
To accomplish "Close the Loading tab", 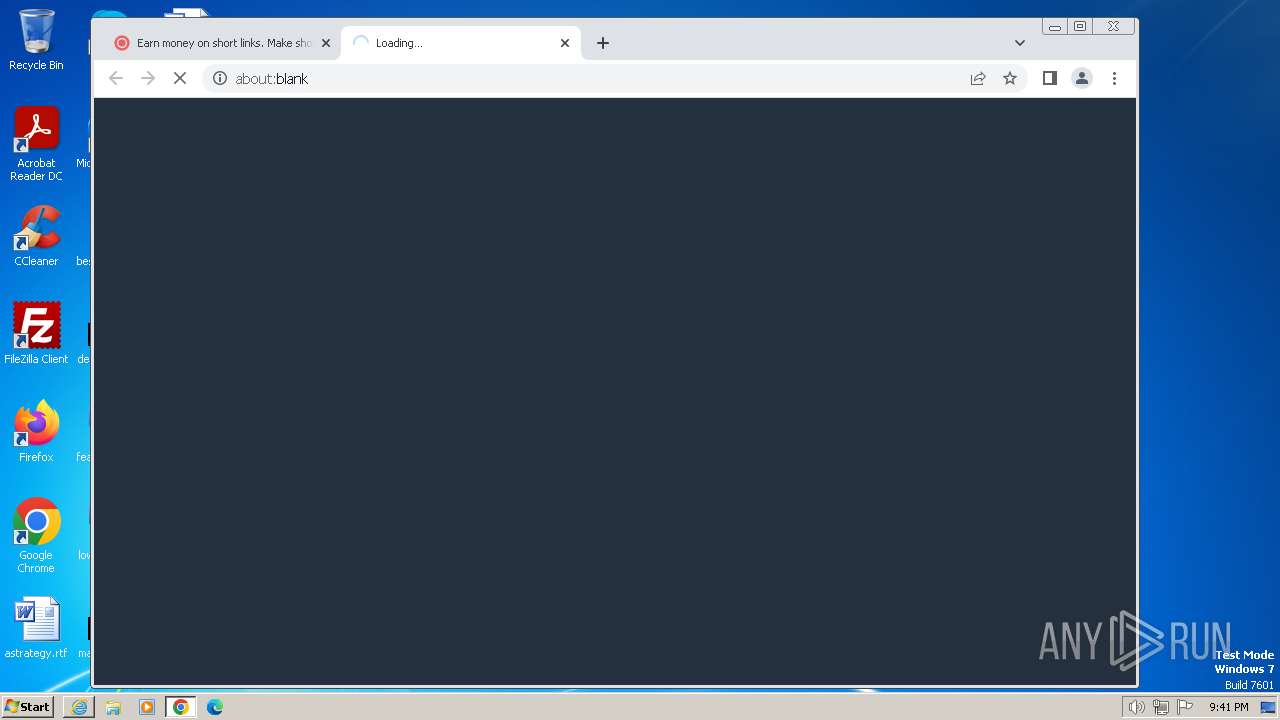I will click(x=565, y=43).
